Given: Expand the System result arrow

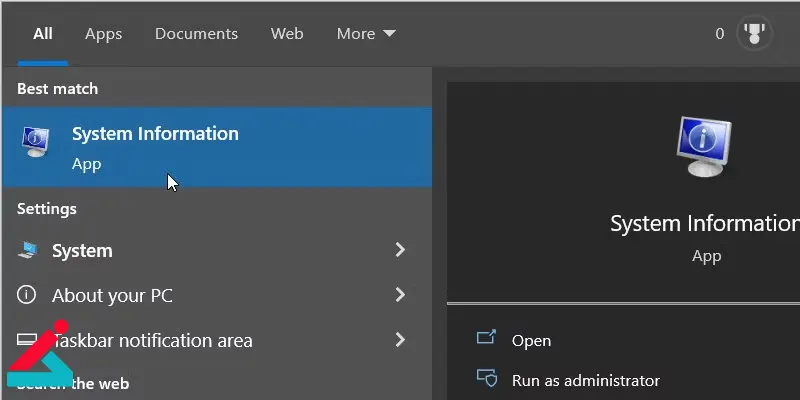Looking at the screenshot, I should (x=400, y=249).
